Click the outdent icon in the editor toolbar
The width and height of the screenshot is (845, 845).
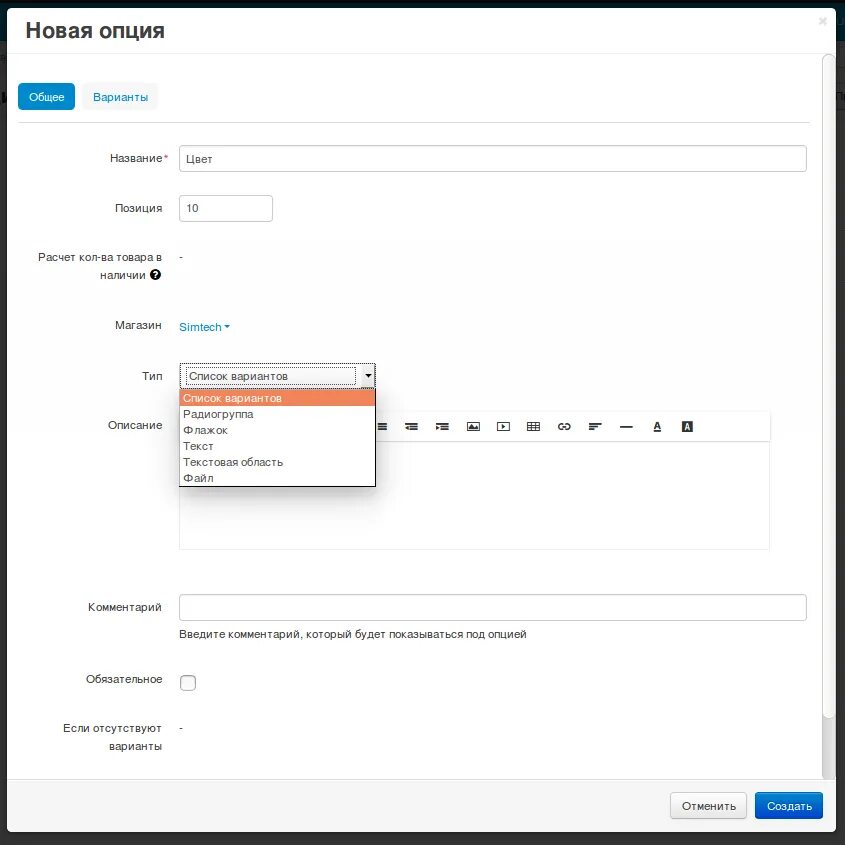[411, 426]
